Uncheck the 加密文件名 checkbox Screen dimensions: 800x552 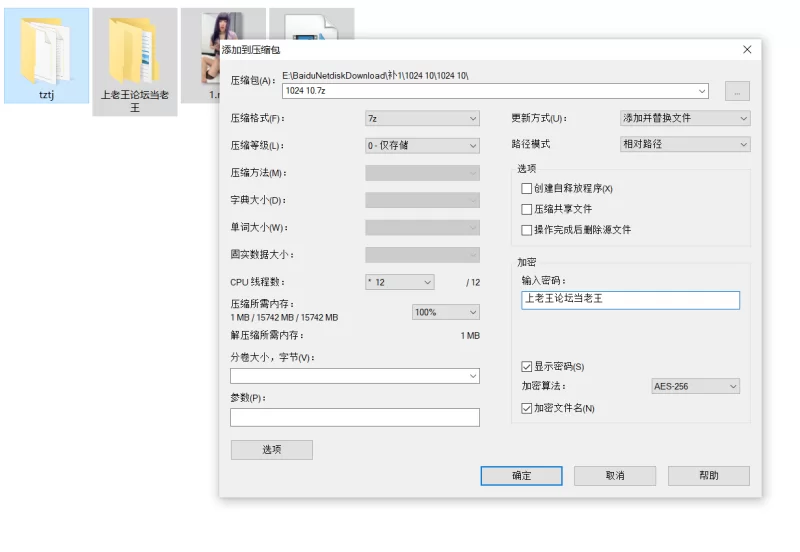(527, 408)
